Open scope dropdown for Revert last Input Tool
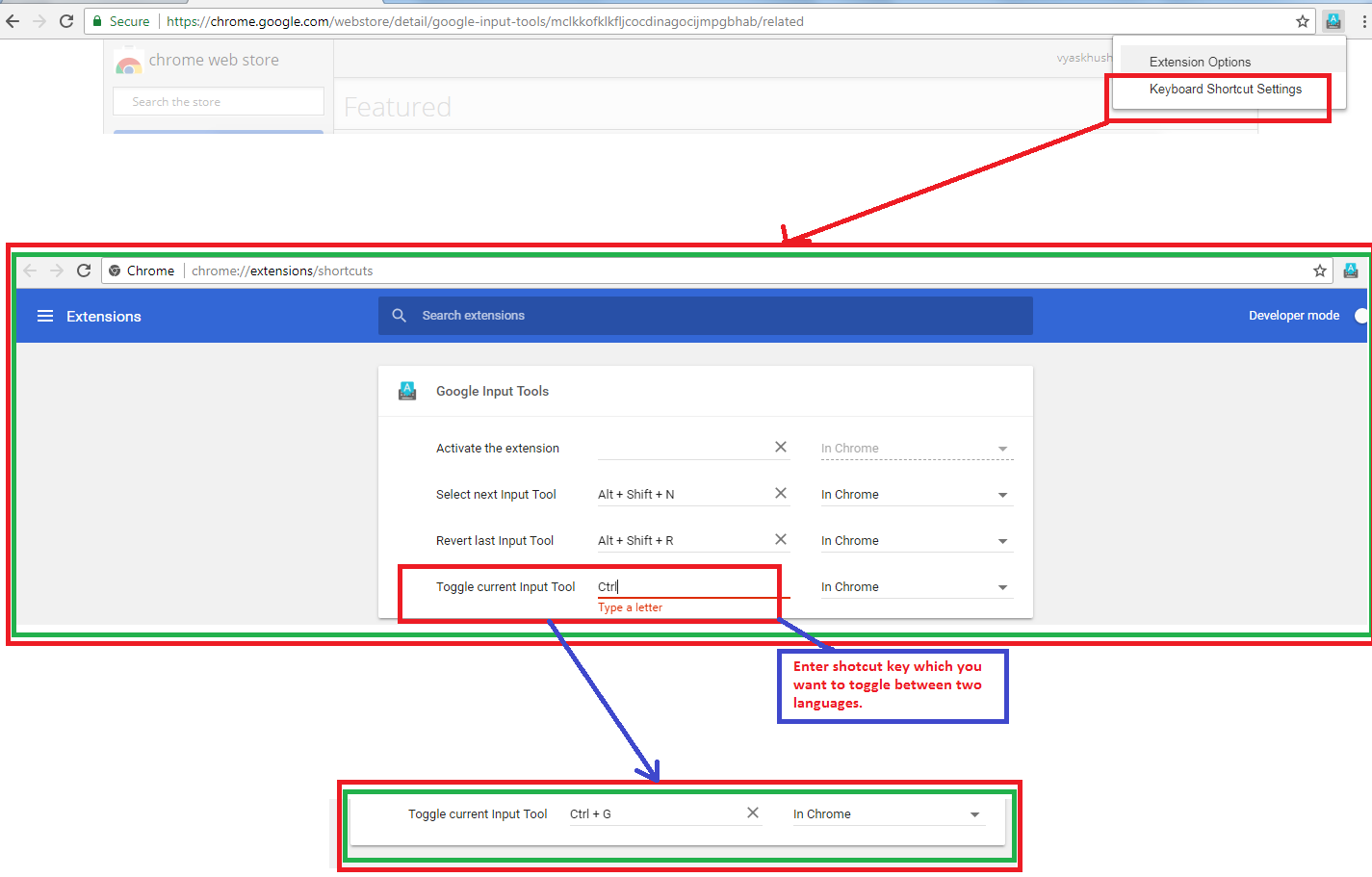This screenshot has width=1372, height=877. click(x=918, y=541)
